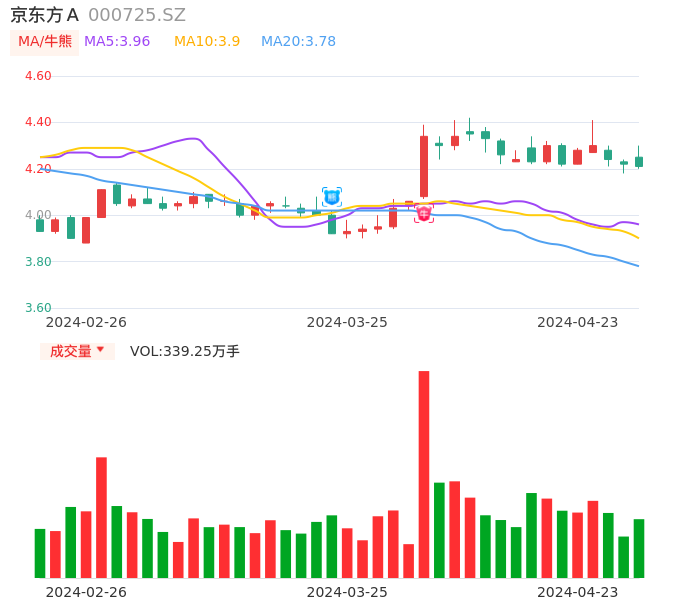Click the VOL:339.25万手 volume readout

(185, 351)
